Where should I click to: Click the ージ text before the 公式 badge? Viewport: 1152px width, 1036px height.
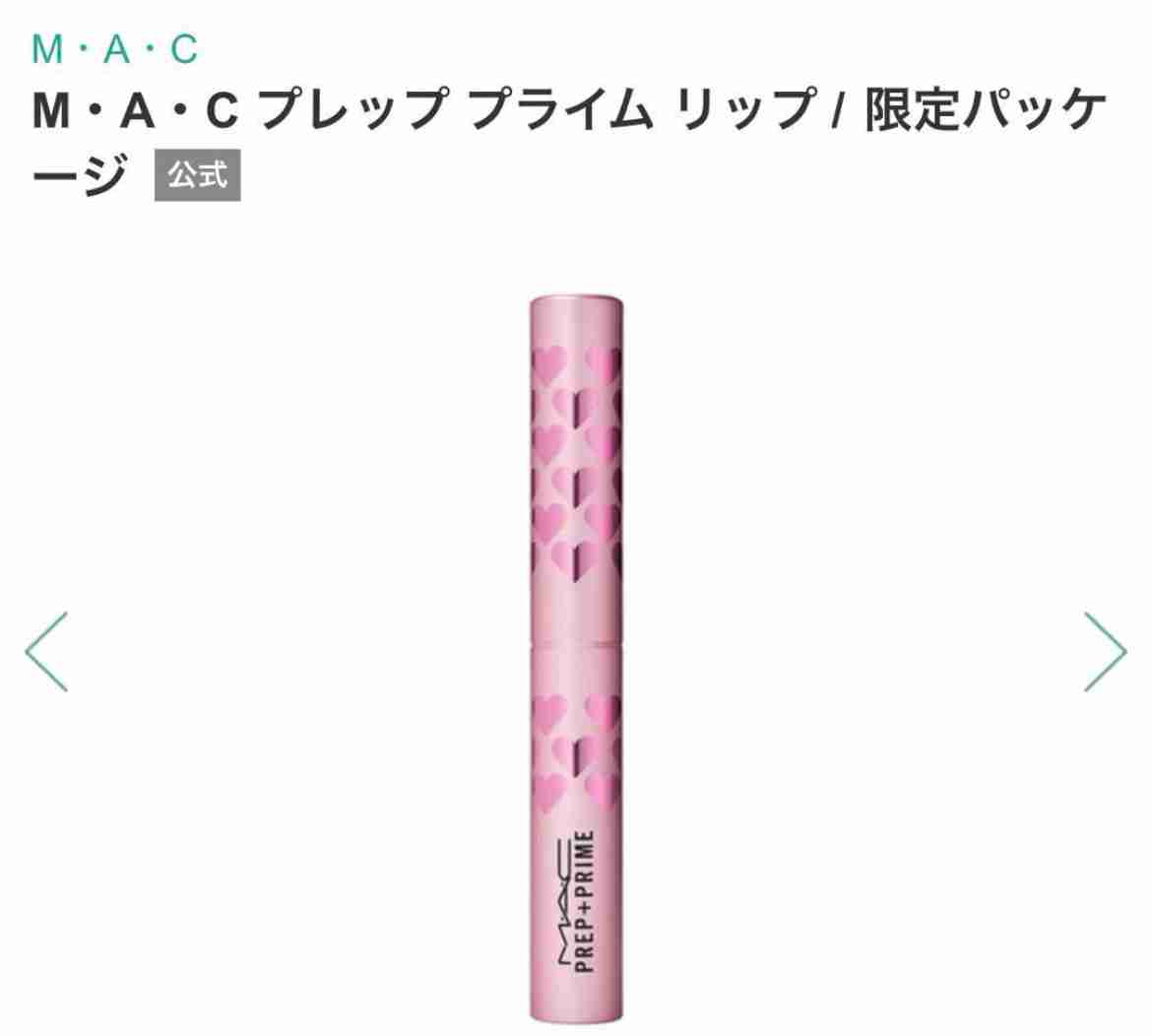(81, 175)
